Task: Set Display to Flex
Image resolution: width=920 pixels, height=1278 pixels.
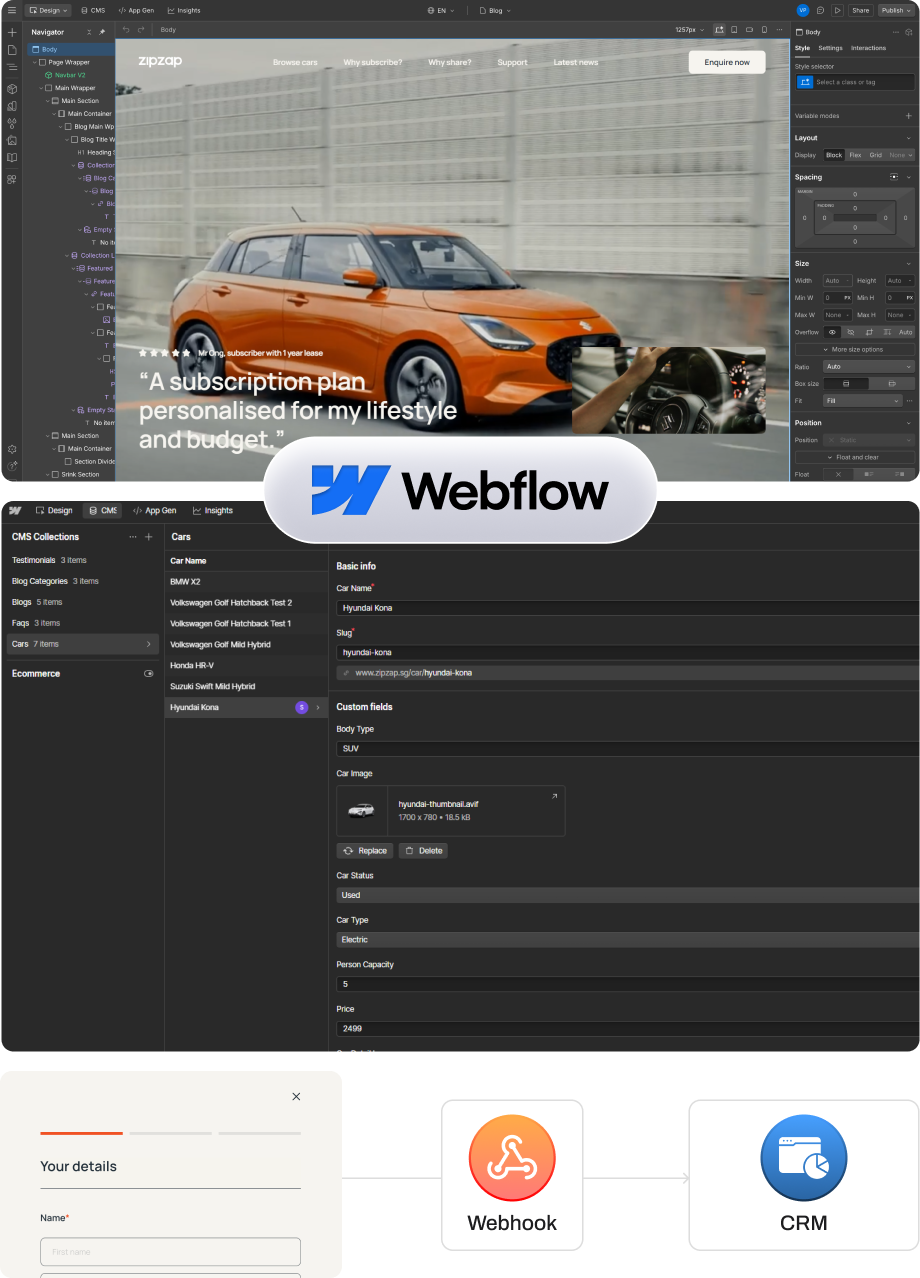Action: click(x=855, y=155)
